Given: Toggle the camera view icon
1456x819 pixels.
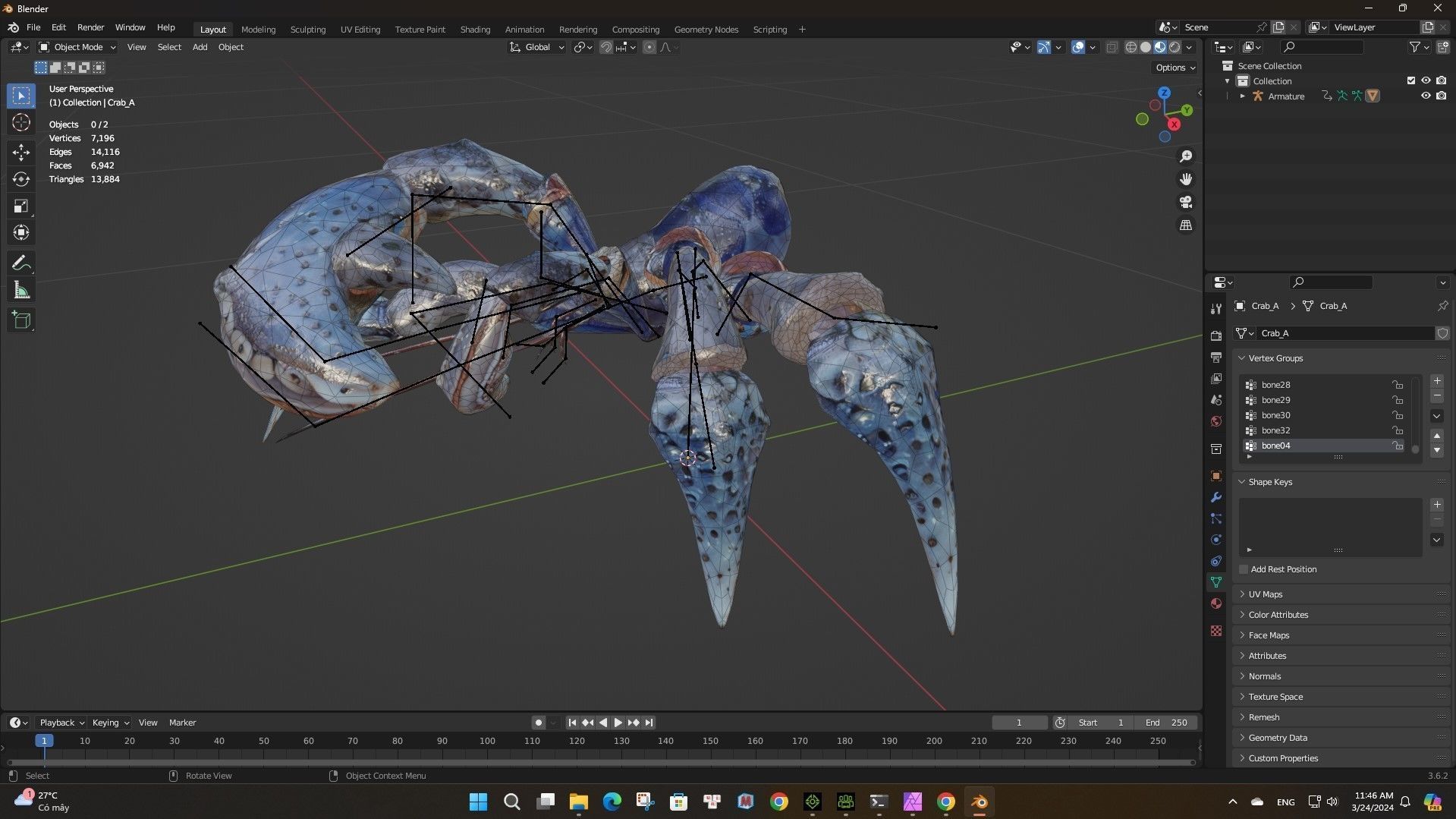Looking at the screenshot, I should (1186, 202).
